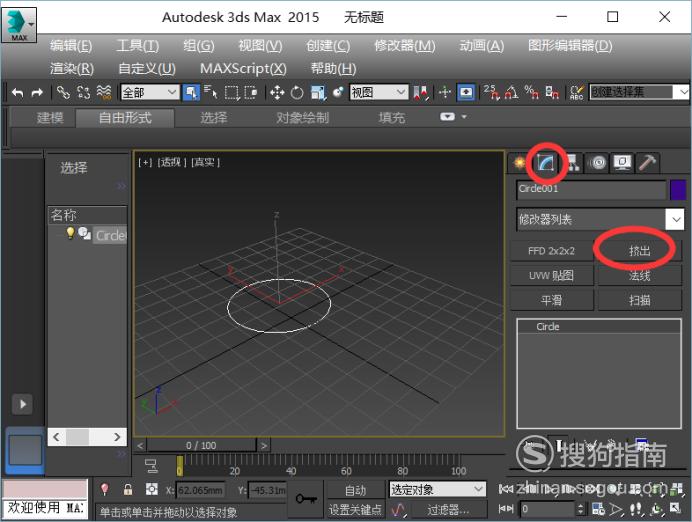
Task: Toggle the Percent Snap button
Action: tap(531, 92)
